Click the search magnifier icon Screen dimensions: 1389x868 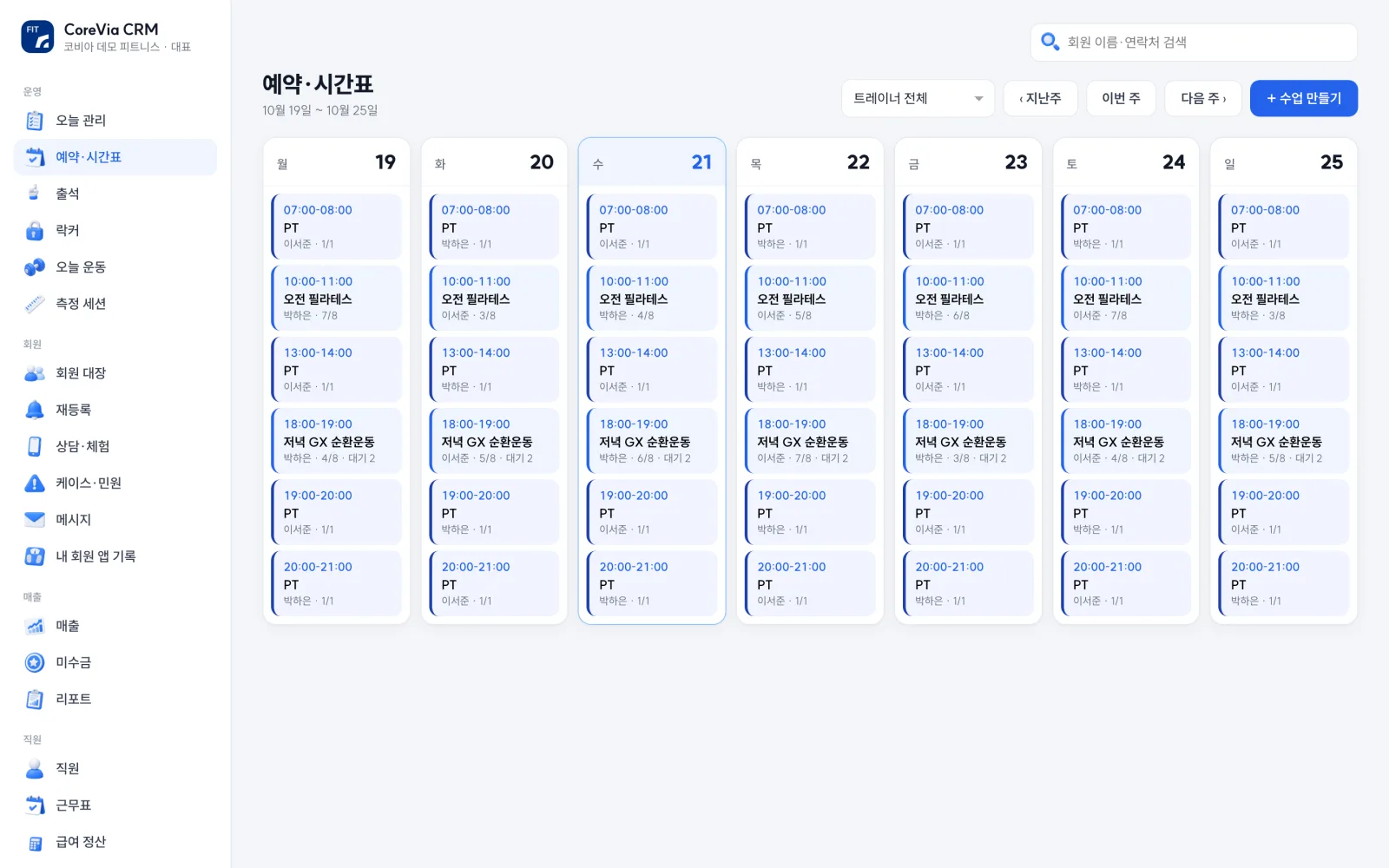coord(1050,42)
